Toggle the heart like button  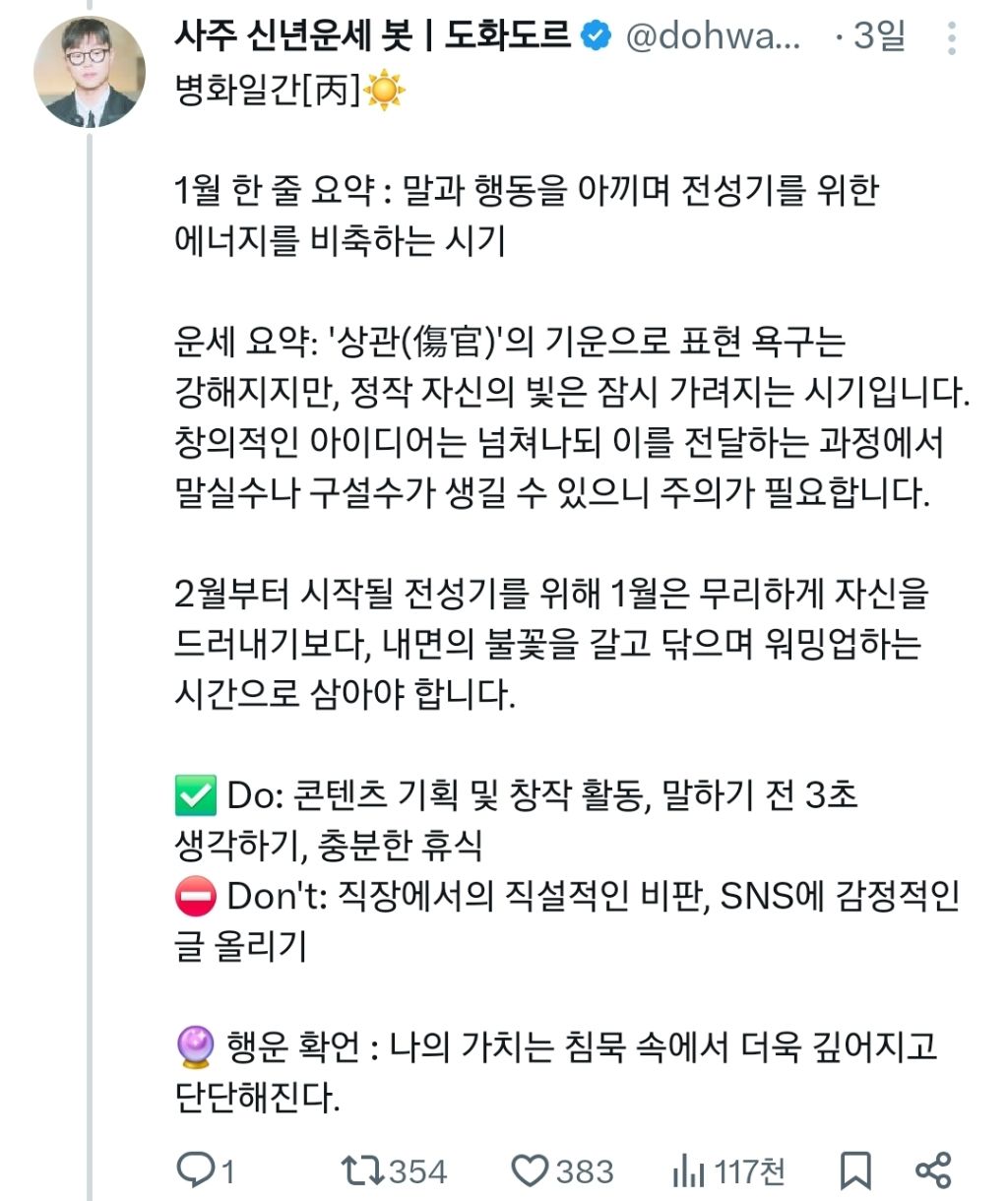(x=531, y=1170)
